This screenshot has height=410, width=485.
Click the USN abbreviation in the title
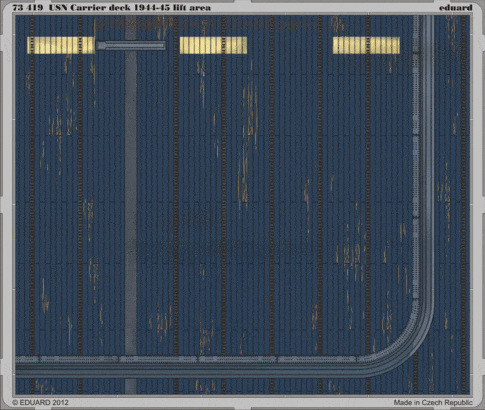[x=58, y=8]
